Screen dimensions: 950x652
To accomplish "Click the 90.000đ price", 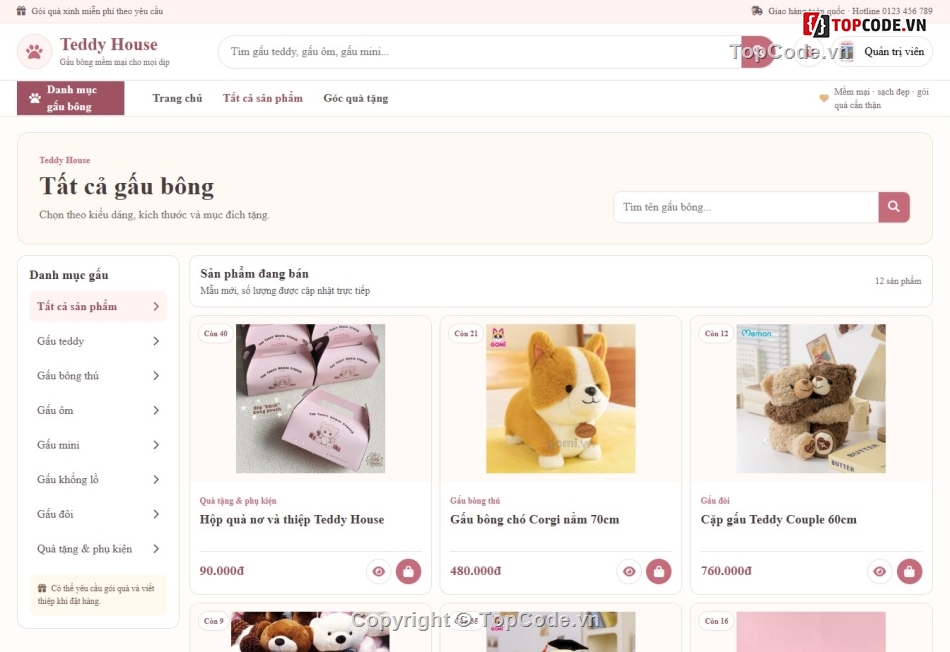I will pyautogui.click(x=222, y=571).
